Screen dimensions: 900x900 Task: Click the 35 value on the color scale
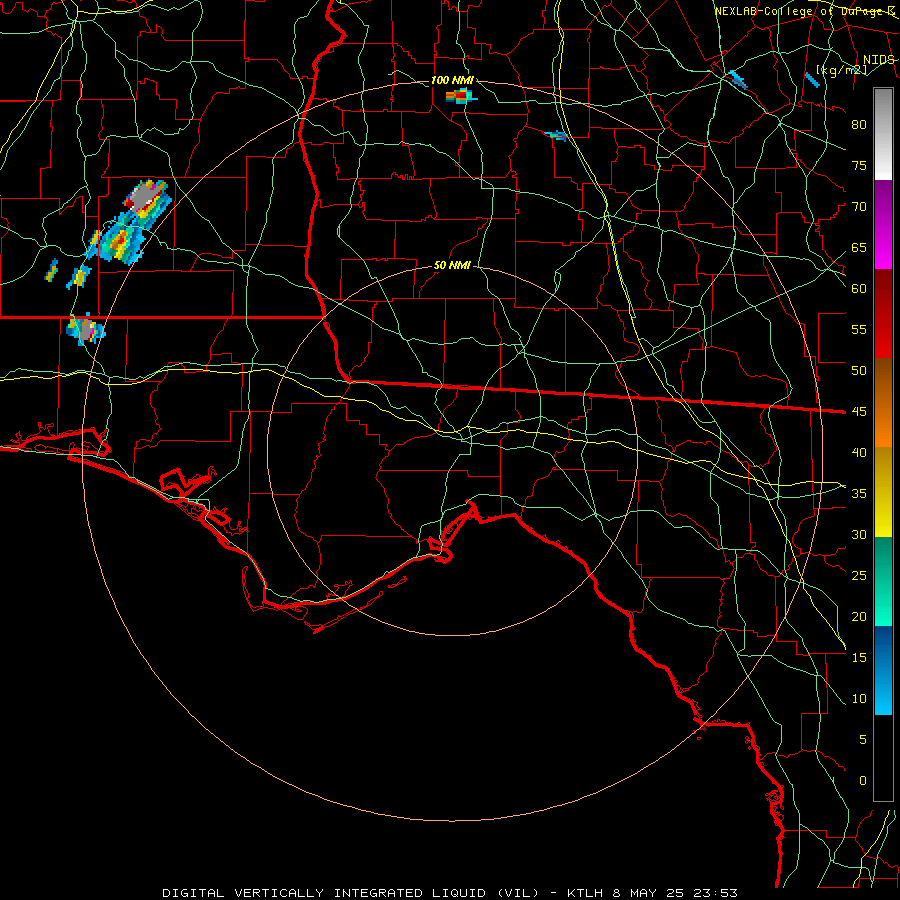pos(859,494)
